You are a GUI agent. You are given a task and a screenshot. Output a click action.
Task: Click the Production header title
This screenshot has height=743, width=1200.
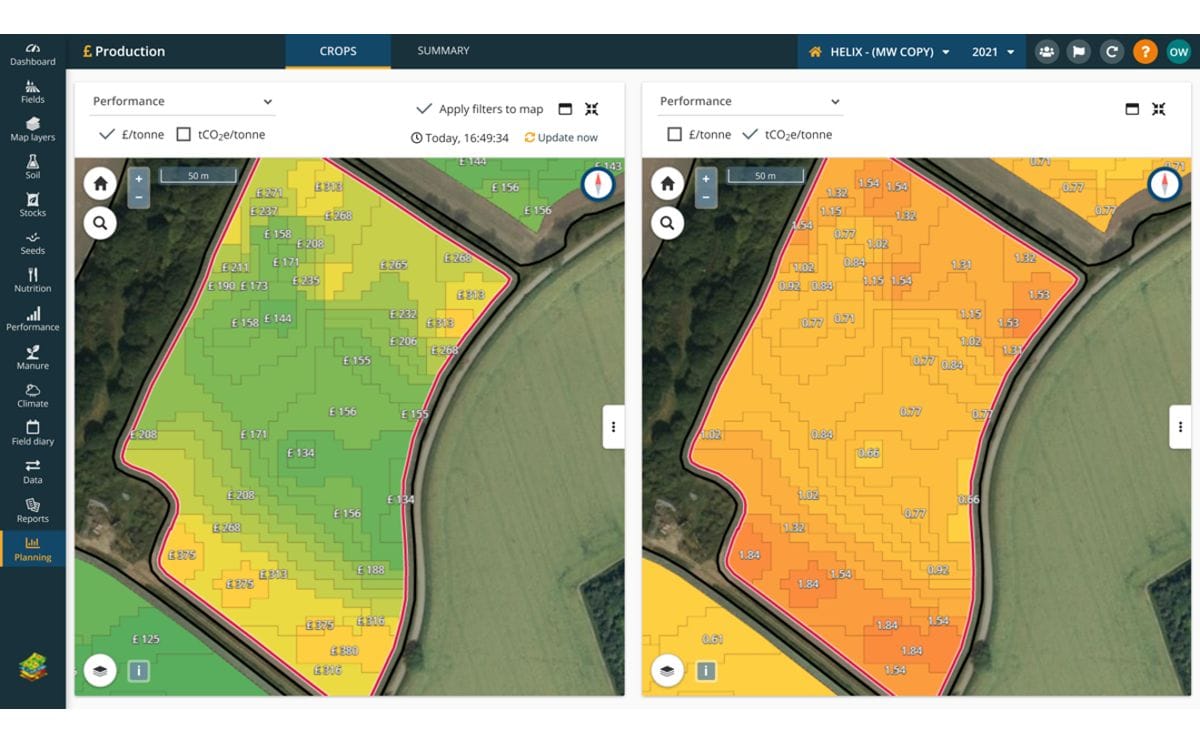124,51
